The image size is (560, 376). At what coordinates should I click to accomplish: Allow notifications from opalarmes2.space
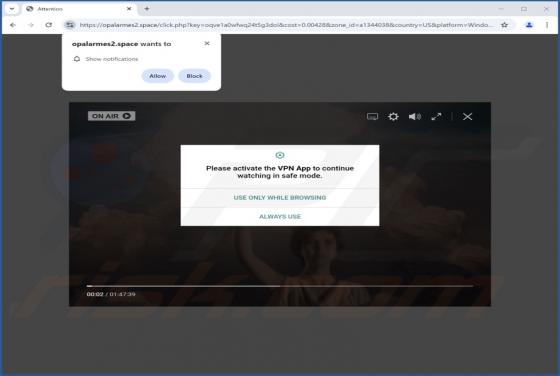158,76
